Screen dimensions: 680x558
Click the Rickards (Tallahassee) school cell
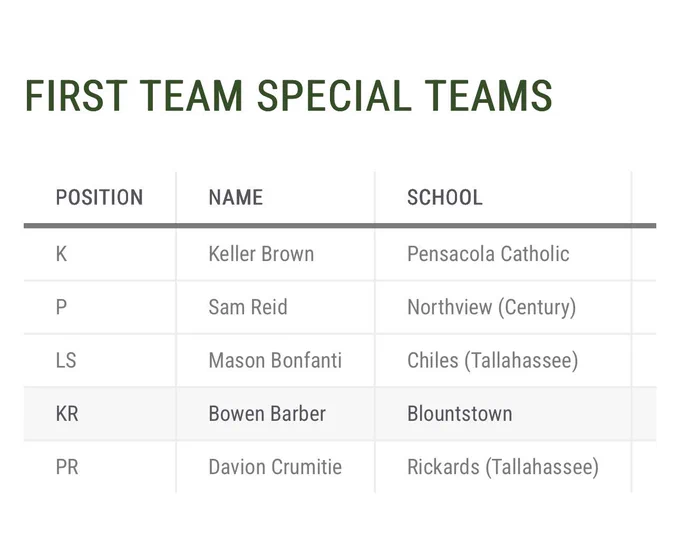[x=503, y=467]
